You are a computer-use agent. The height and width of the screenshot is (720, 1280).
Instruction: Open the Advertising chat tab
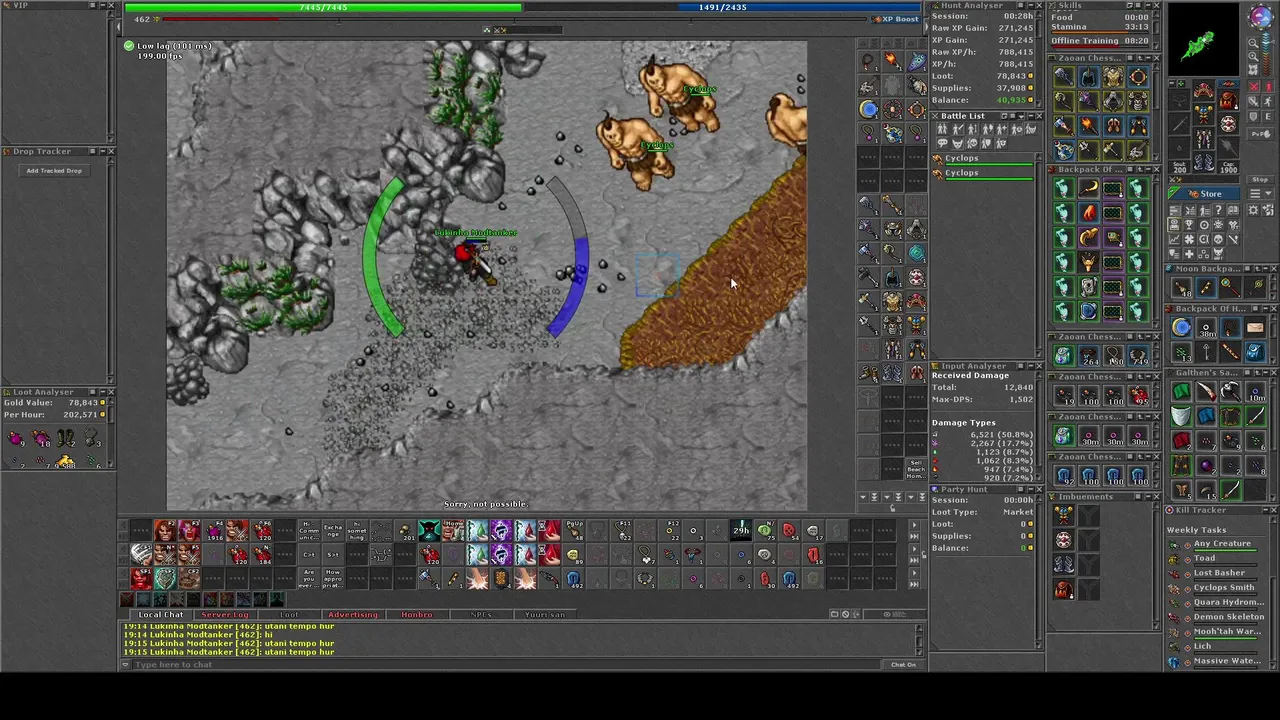click(x=353, y=614)
